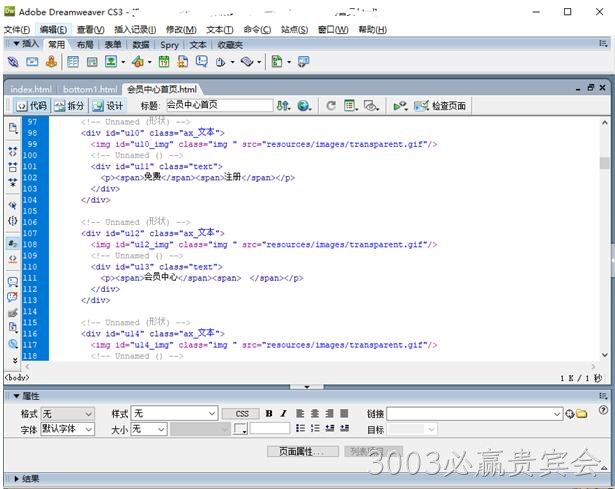Click the 页面属性... button
Viewport: 615px width, 489px height.
[x=303, y=451]
